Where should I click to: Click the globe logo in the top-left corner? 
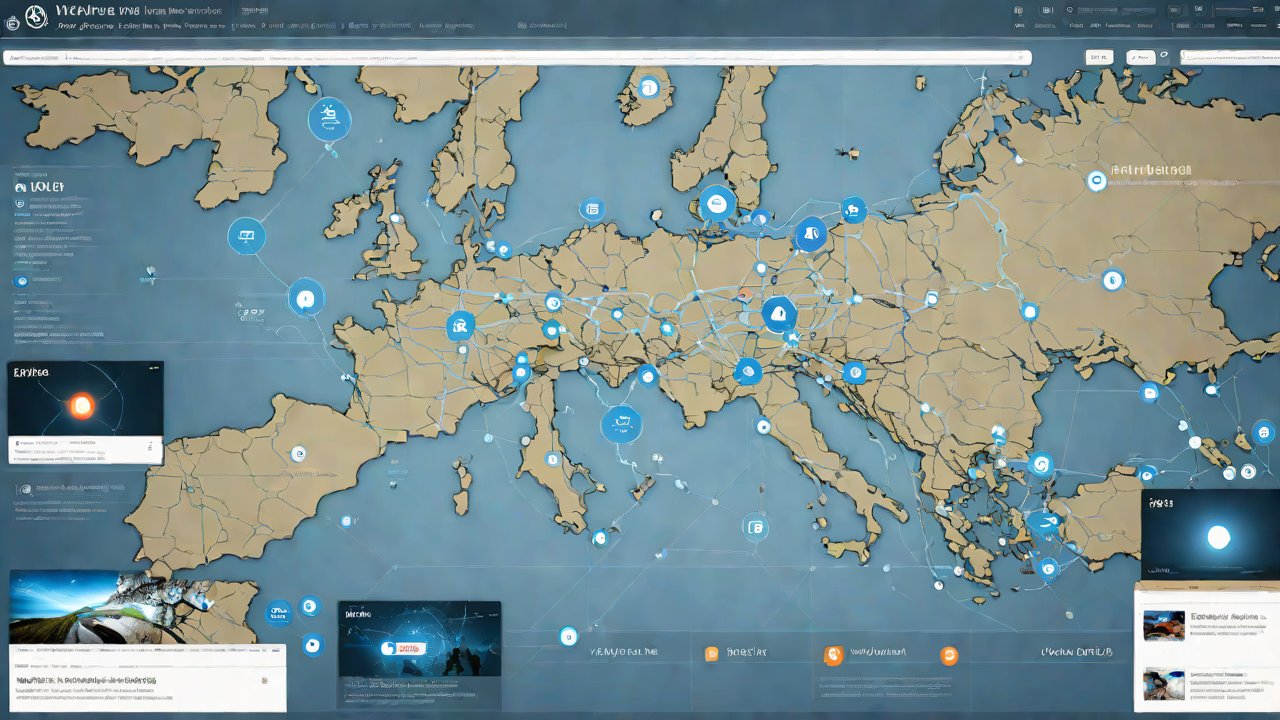pyautogui.click(x=36, y=17)
